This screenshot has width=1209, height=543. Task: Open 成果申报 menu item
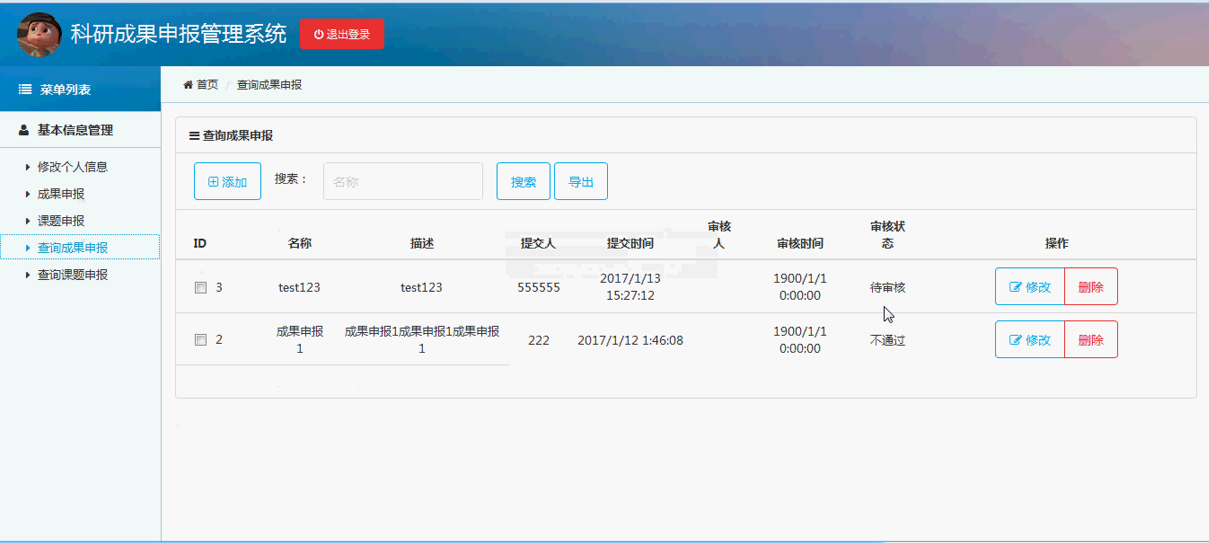click(60, 194)
